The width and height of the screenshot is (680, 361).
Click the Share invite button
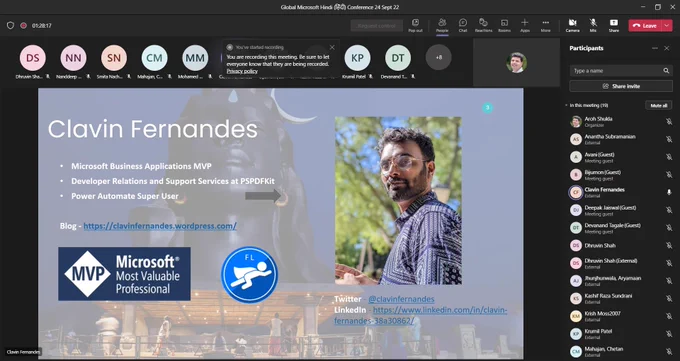click(x=621, y=86)
